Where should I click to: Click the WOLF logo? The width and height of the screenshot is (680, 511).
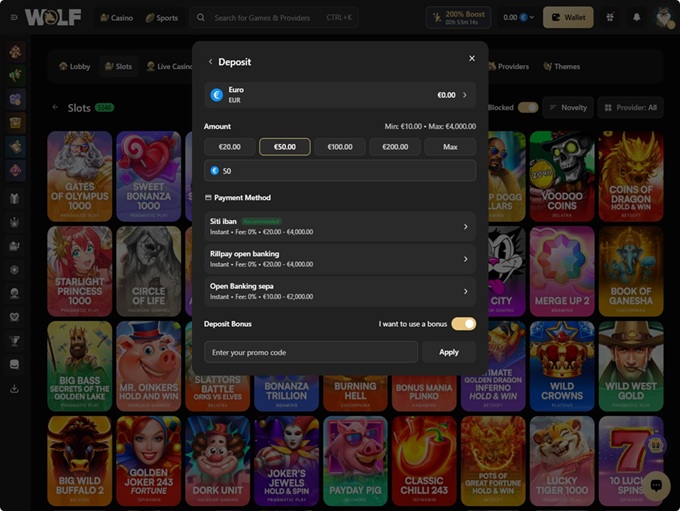click(53, 17)
